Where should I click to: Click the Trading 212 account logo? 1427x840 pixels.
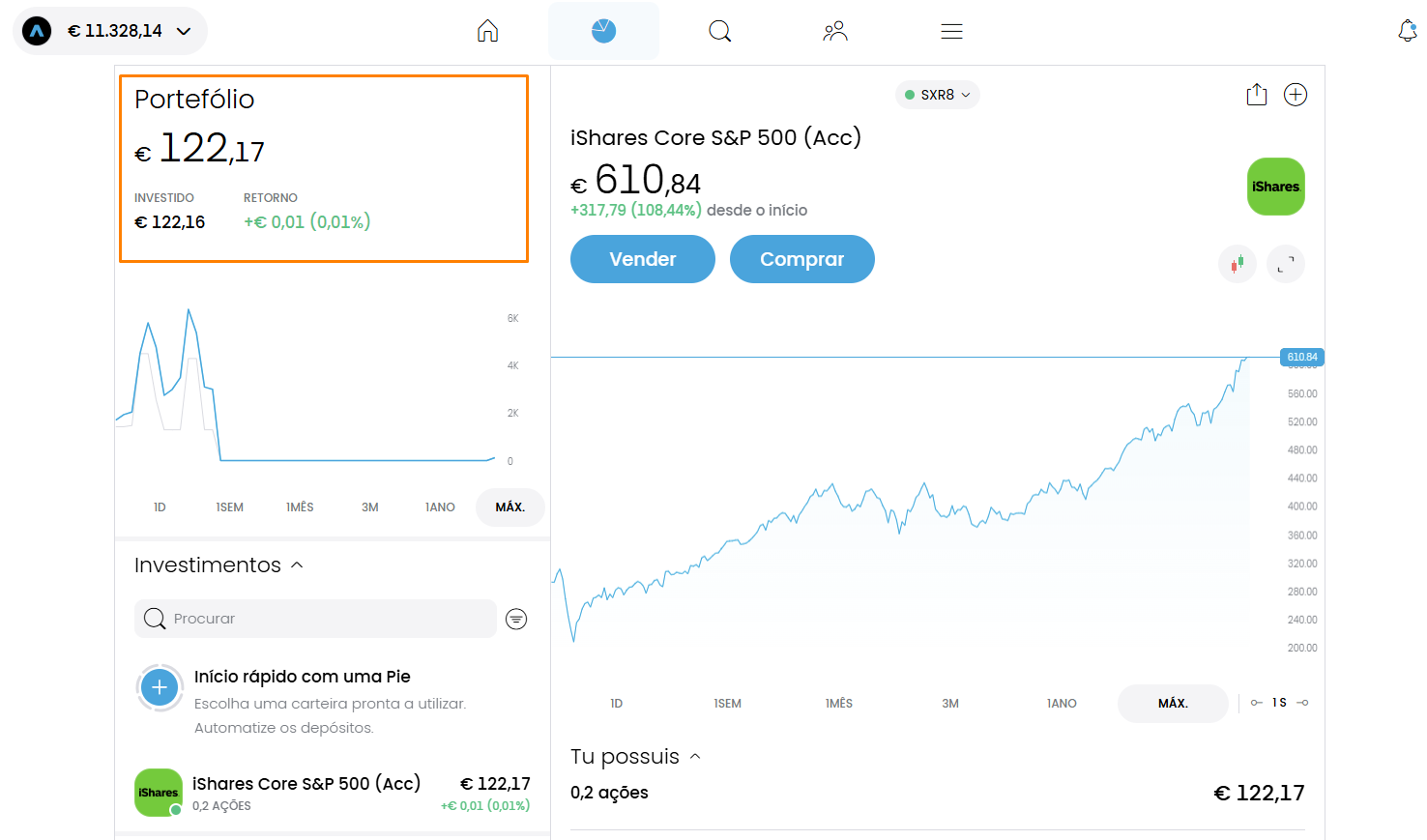(37, 31)
